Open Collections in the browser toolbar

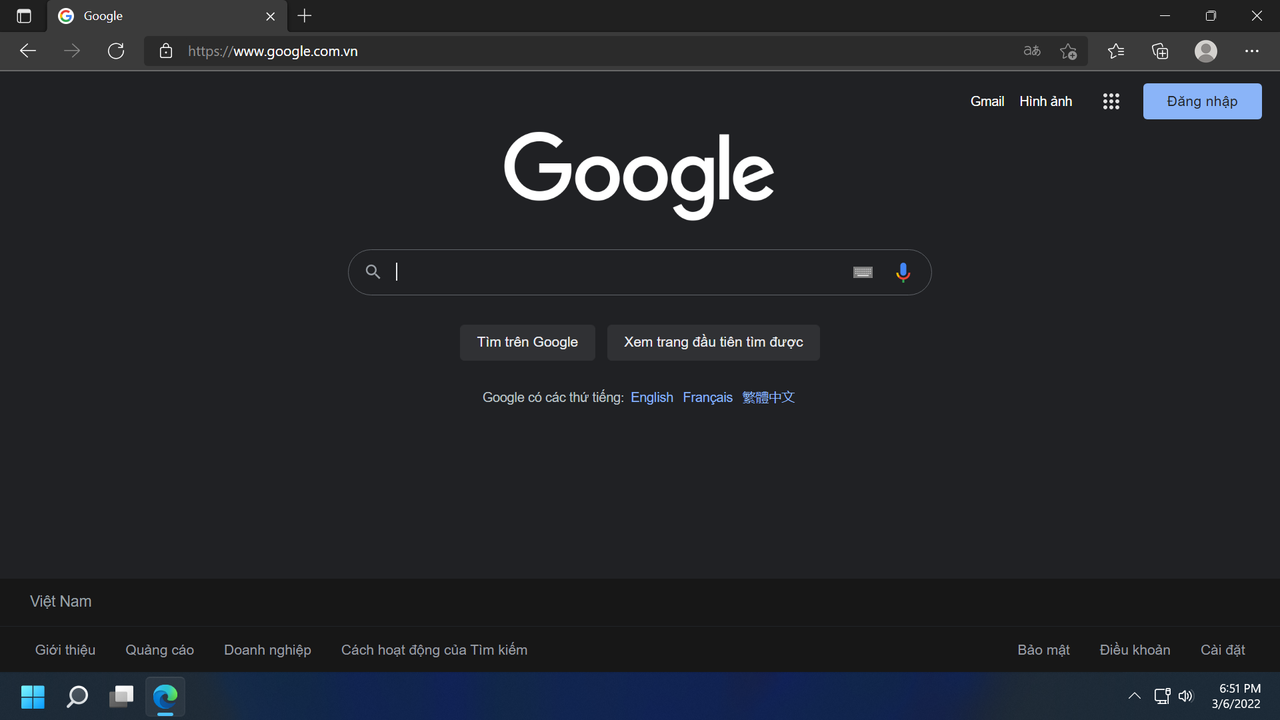click(x=1159, y=51)
